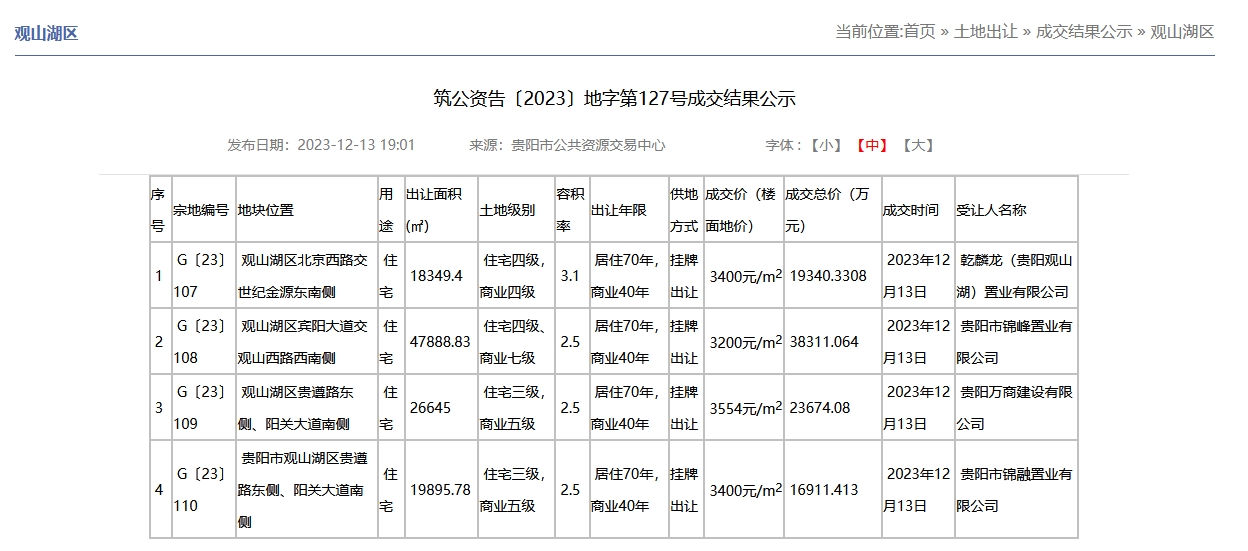The image size is (1248, 551).
Task: Click transferee 贵阳万商建设有限公司 cell
Action: [x=1015, y=407]
